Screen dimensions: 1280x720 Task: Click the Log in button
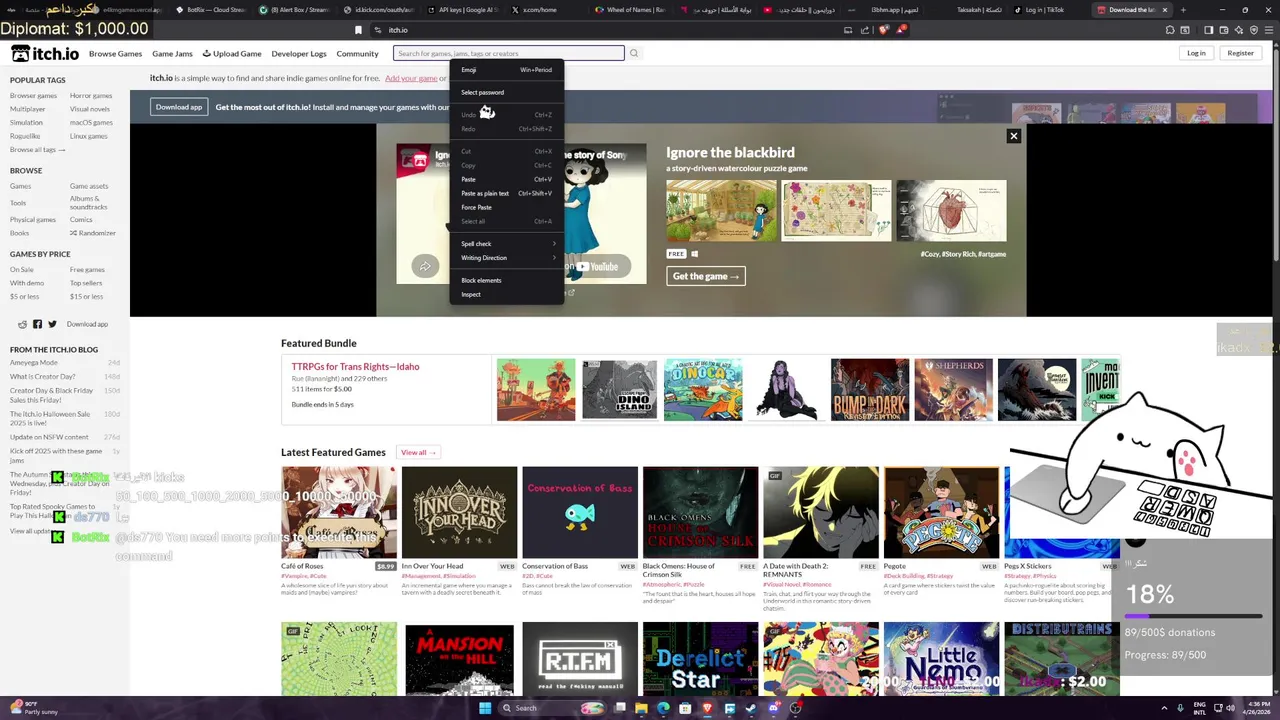point(1196,53)
